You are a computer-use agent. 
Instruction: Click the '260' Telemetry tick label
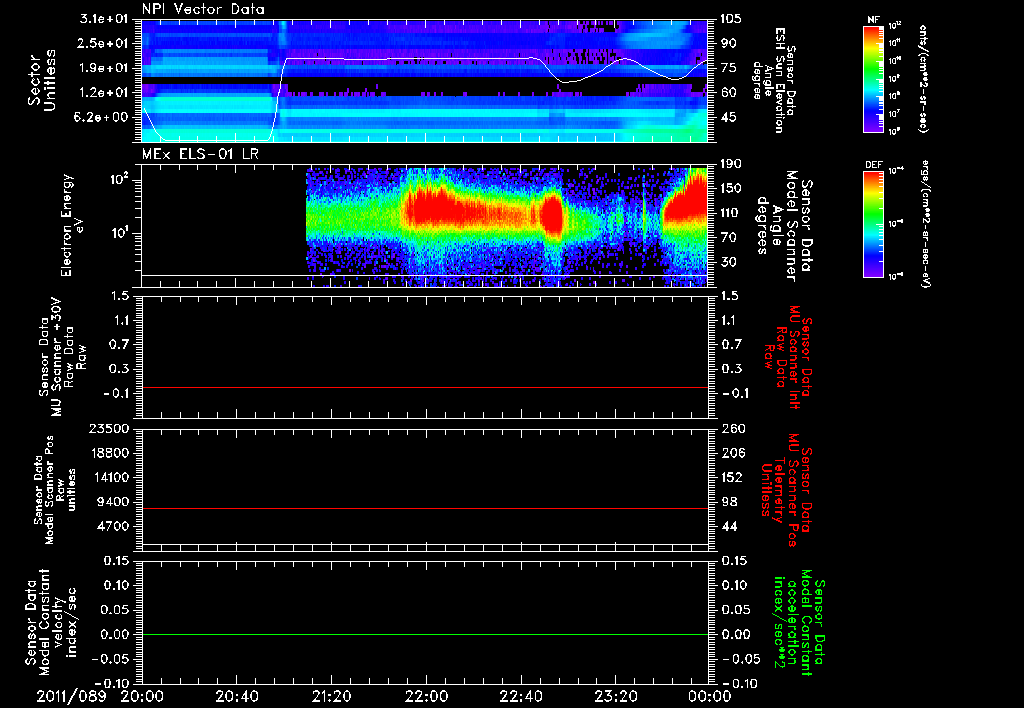click(731, 428)
